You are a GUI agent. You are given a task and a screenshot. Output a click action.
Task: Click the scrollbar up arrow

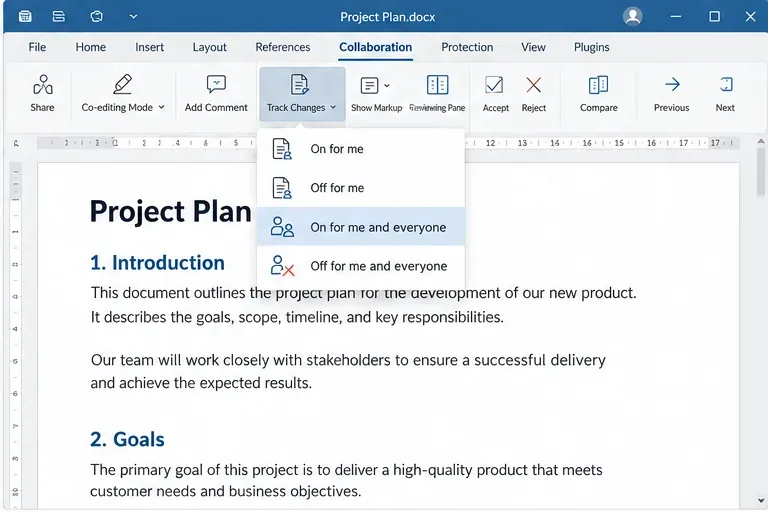pyautogui.click(x=761, y=141)
